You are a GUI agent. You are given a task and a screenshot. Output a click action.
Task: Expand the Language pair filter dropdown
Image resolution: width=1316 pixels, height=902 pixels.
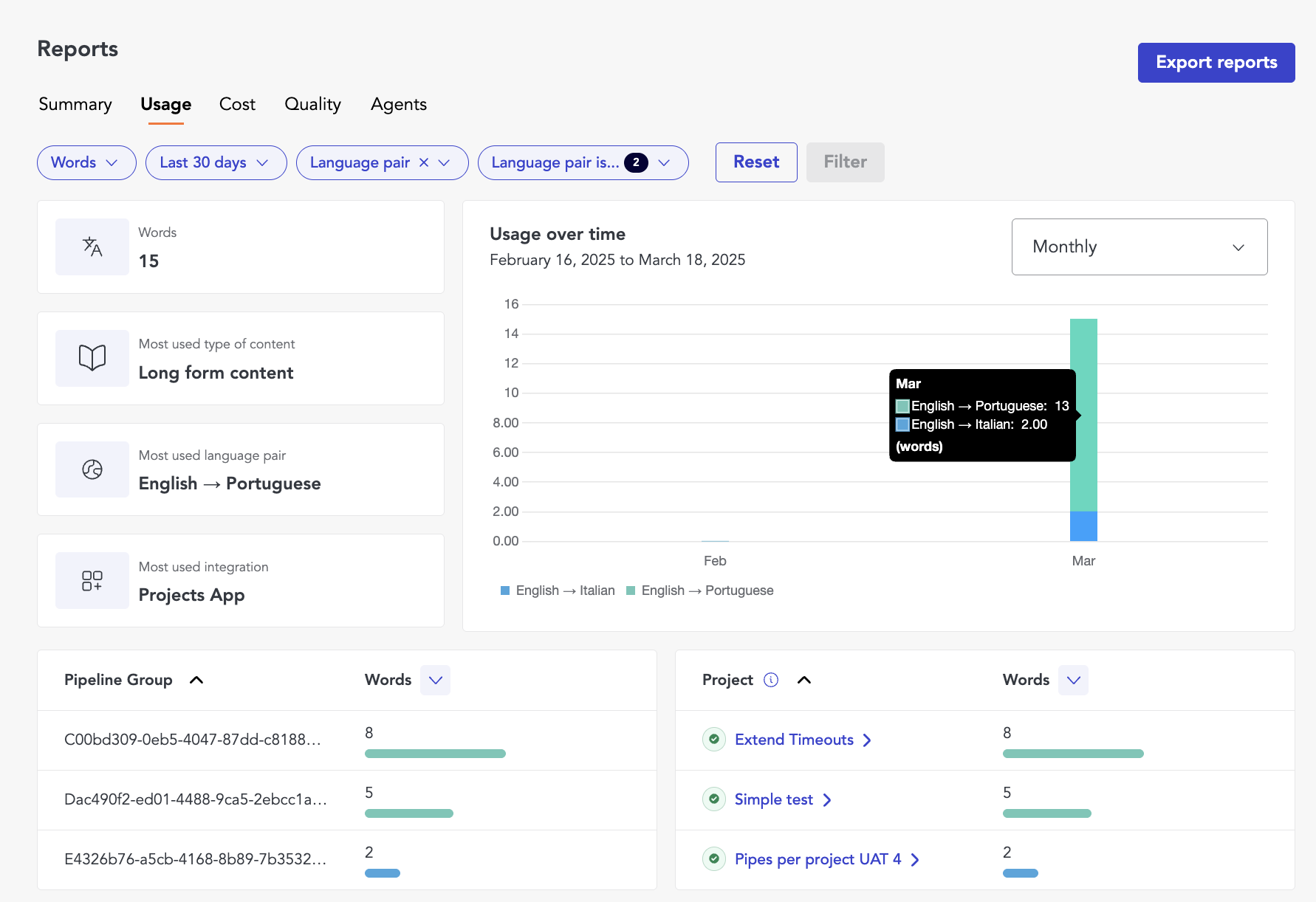click(444, 162)
